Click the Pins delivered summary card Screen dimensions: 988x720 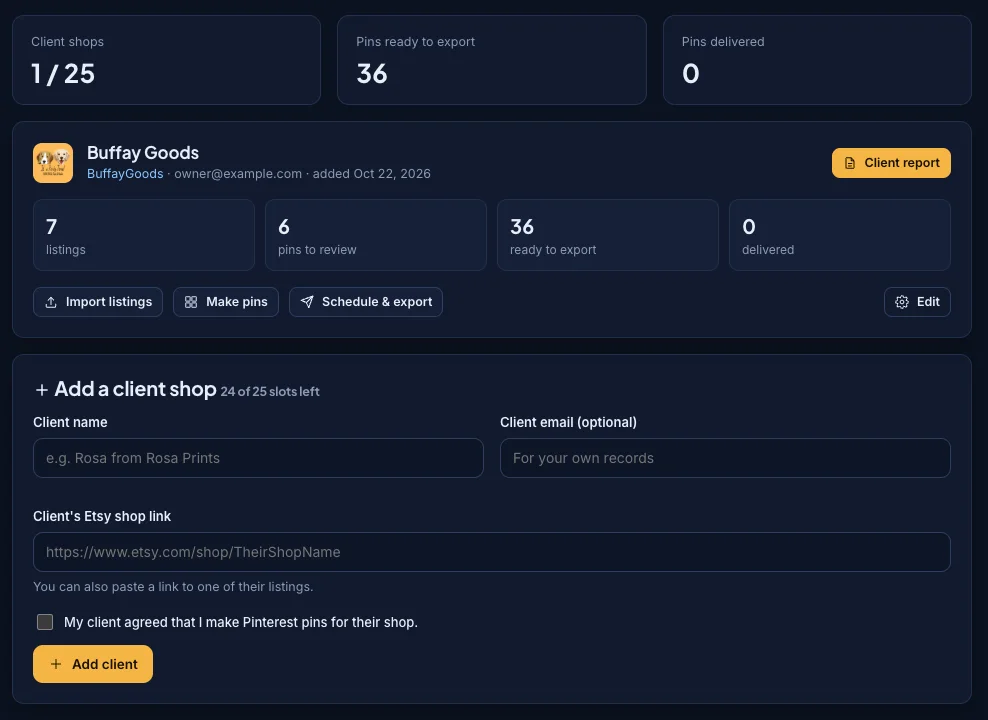coord(817,60)
